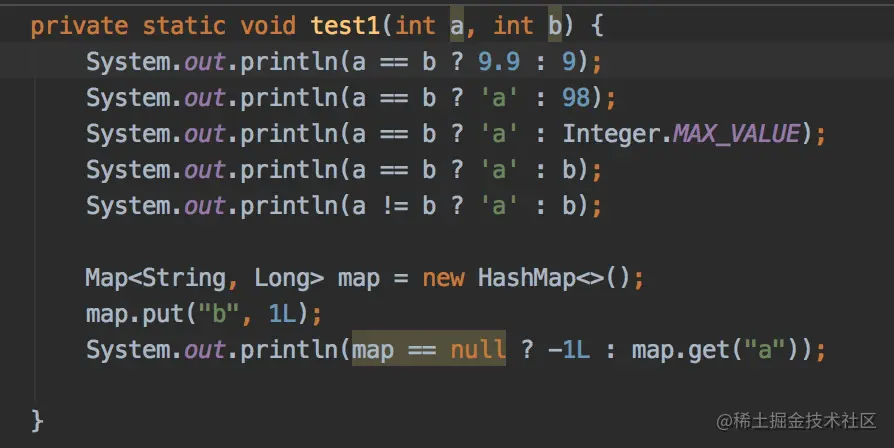The width and height of the screenshot is (894, 448).
Task: Click the highlighted parameter b in signature
Action: [x=555, y=26]
